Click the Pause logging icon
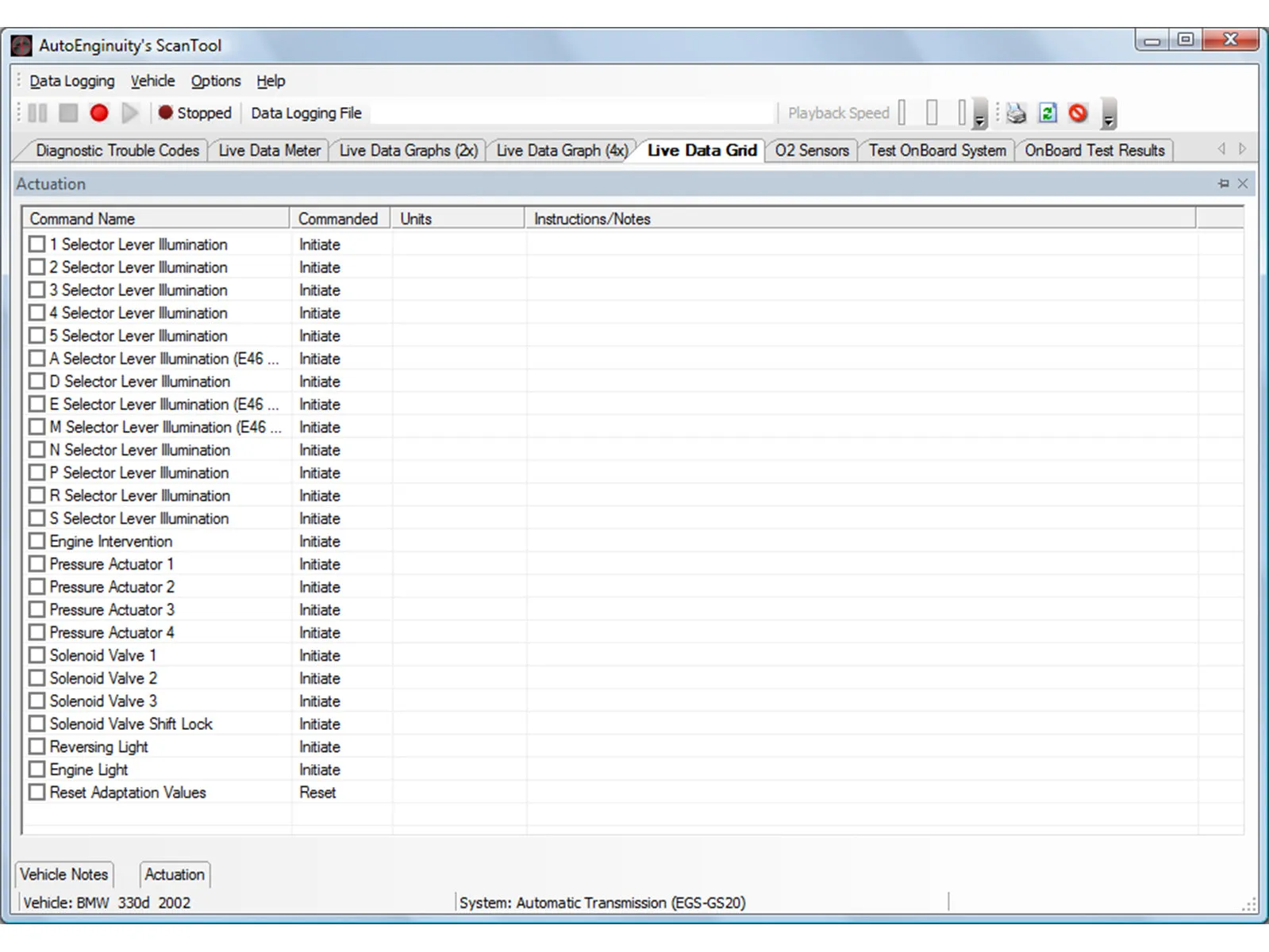Image resolution: width=1269 pixels, height=952 pixels. [x=37, y=113]
